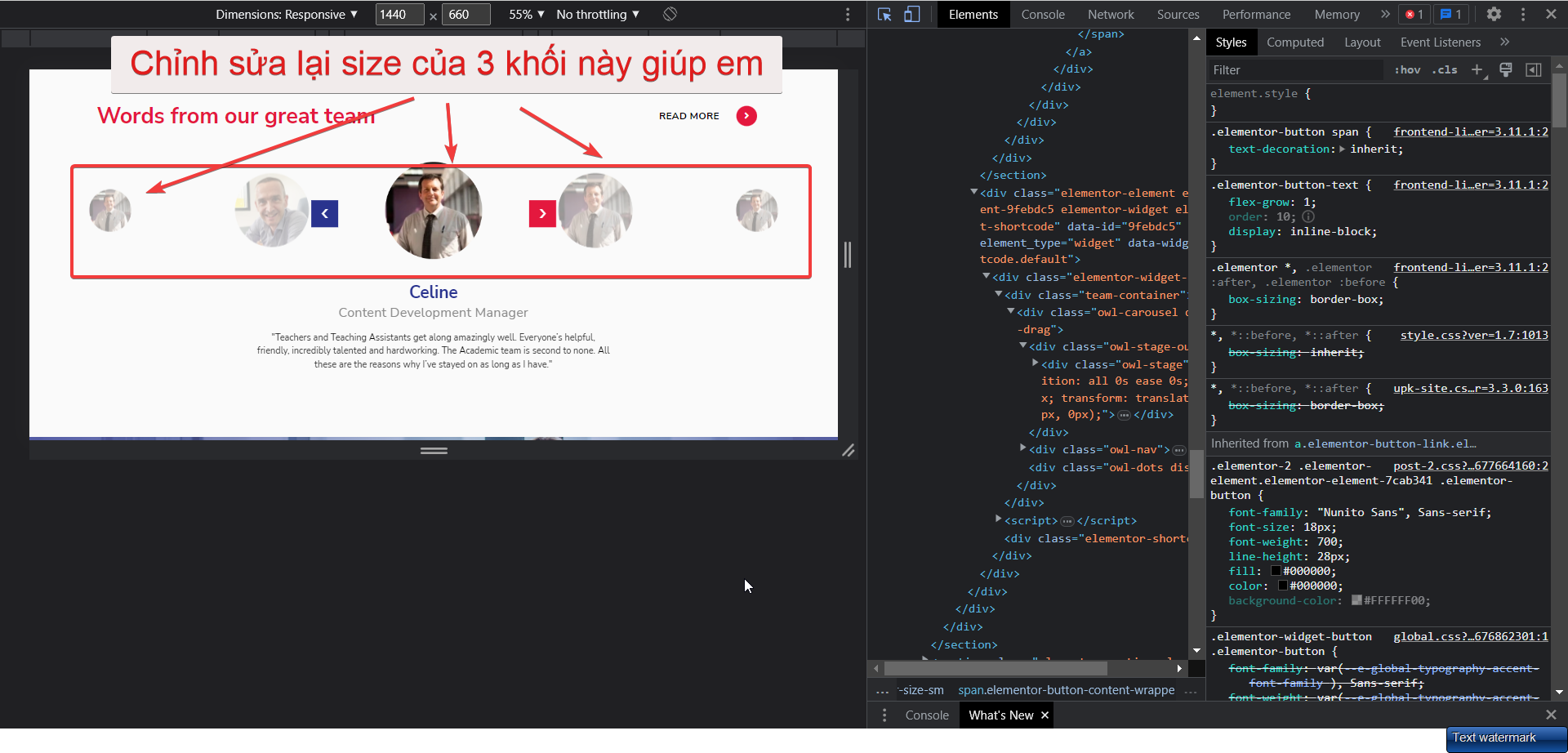Show more Styles sidebar panes chevron
1568x753 pixels.
[1504, 42]
